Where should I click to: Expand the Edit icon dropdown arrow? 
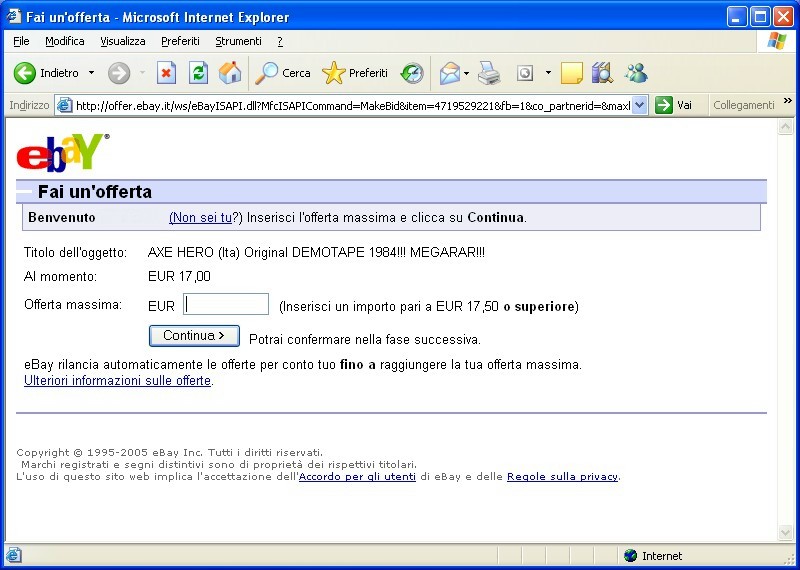[x=548, y=73]
